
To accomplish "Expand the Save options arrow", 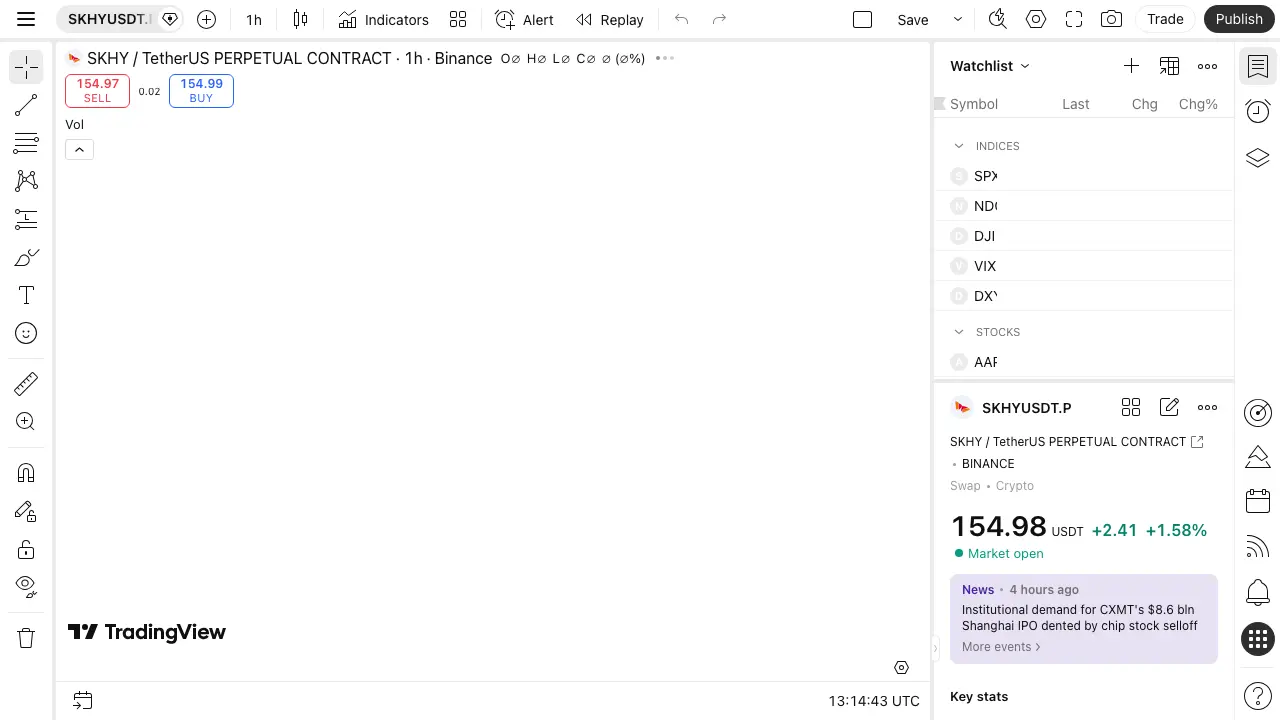I will [957, 19].
